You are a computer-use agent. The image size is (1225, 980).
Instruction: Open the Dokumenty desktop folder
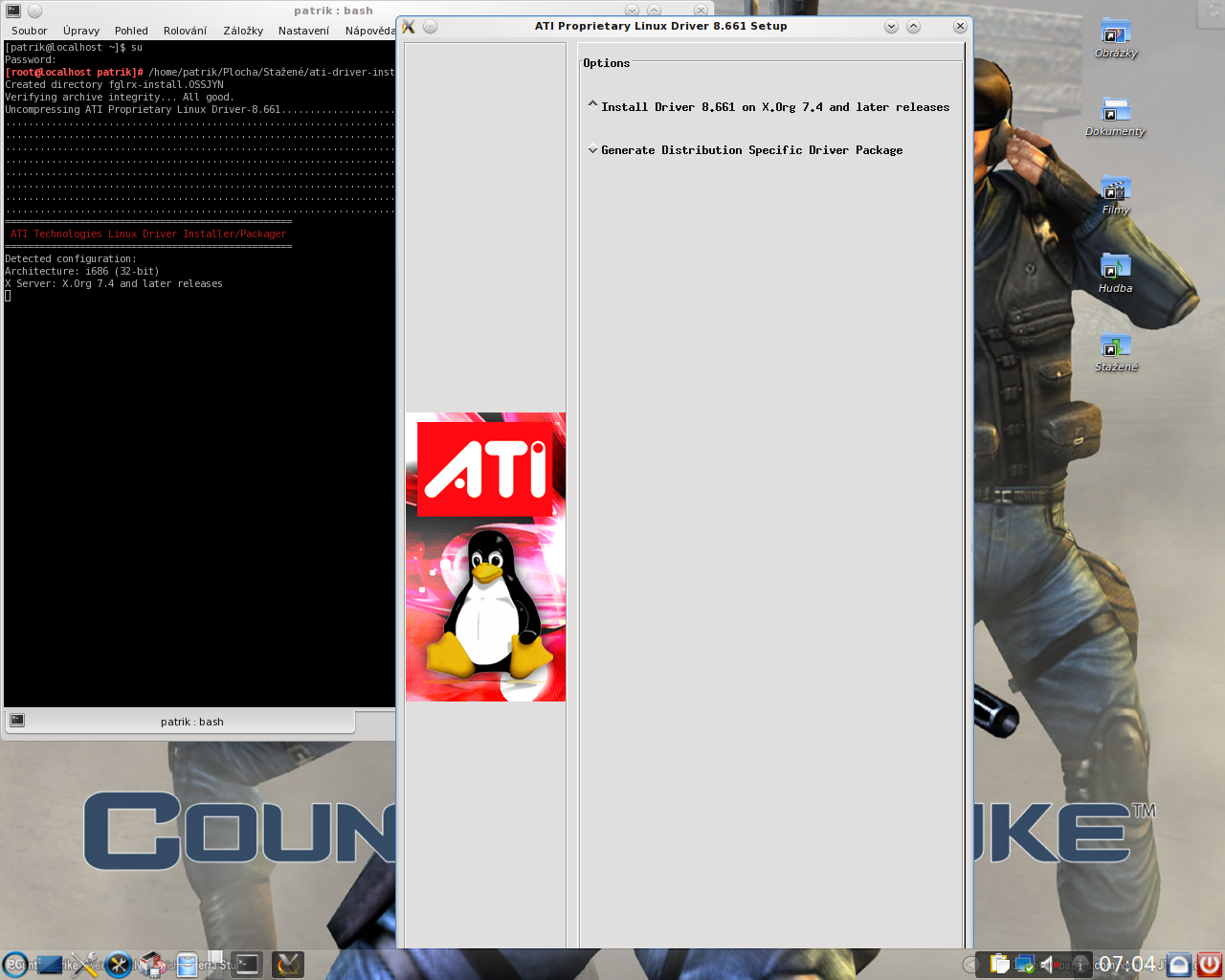1116,117
